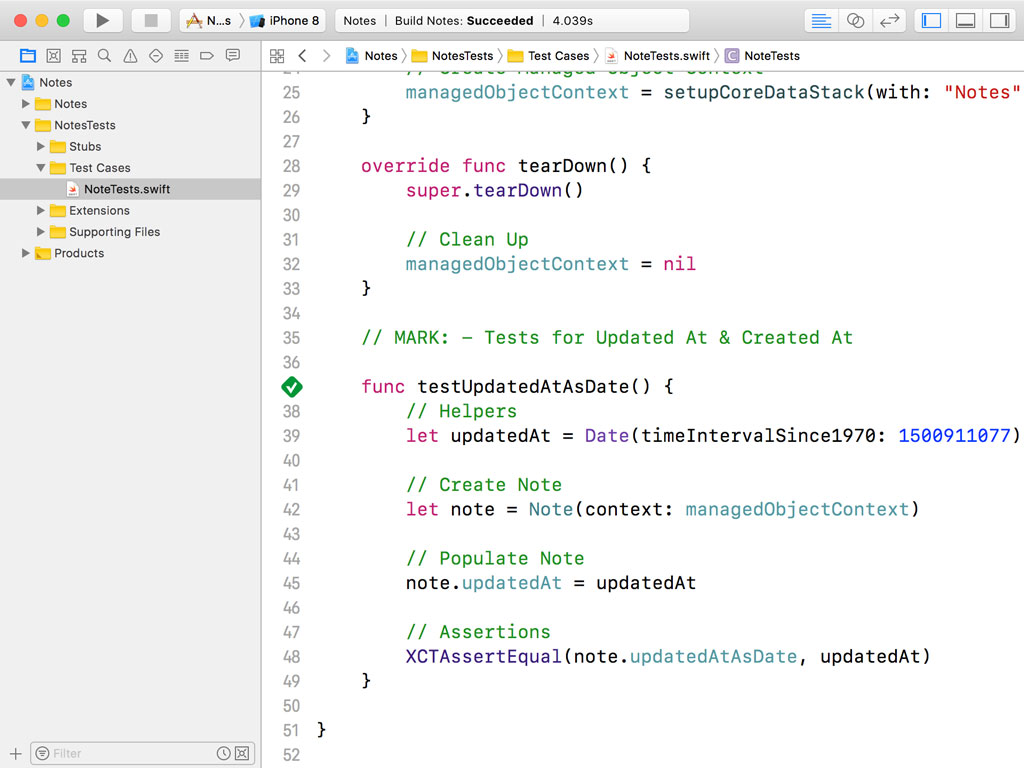Select the Symbol navigator icon

pyautogui.click(x=79, y=55)
